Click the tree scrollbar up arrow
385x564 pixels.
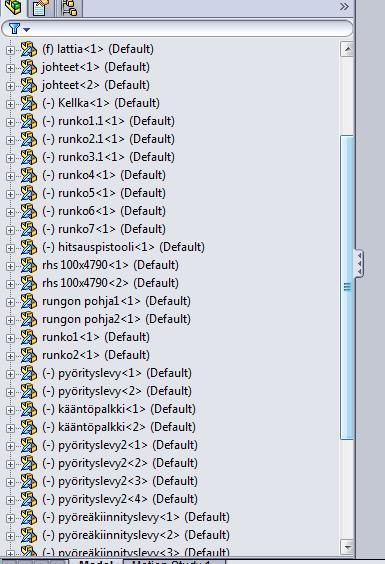(x=347, y=49)
